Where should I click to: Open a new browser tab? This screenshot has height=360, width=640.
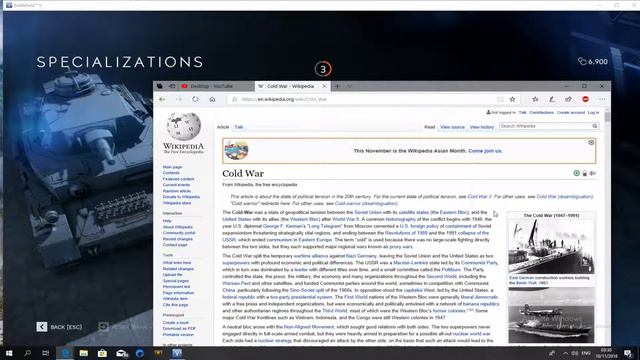[337, 86]
